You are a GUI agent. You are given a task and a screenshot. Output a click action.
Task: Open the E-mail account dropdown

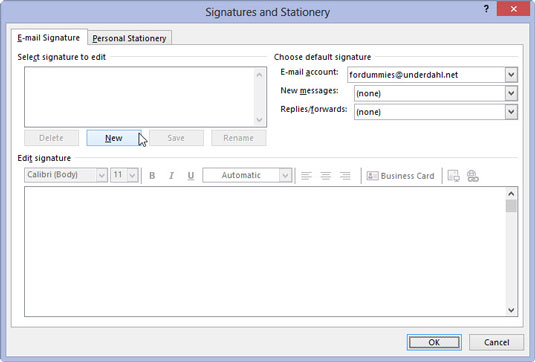pos(511,75)
